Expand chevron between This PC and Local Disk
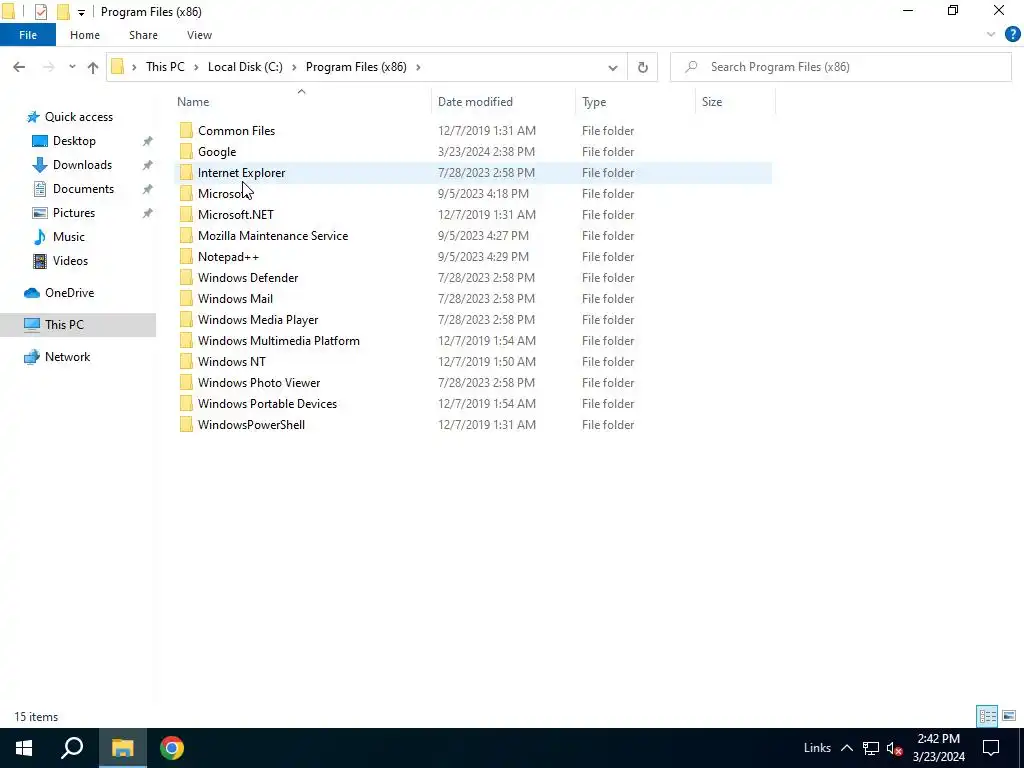This screenshot has height=768, width=1024. coord(196,67)
